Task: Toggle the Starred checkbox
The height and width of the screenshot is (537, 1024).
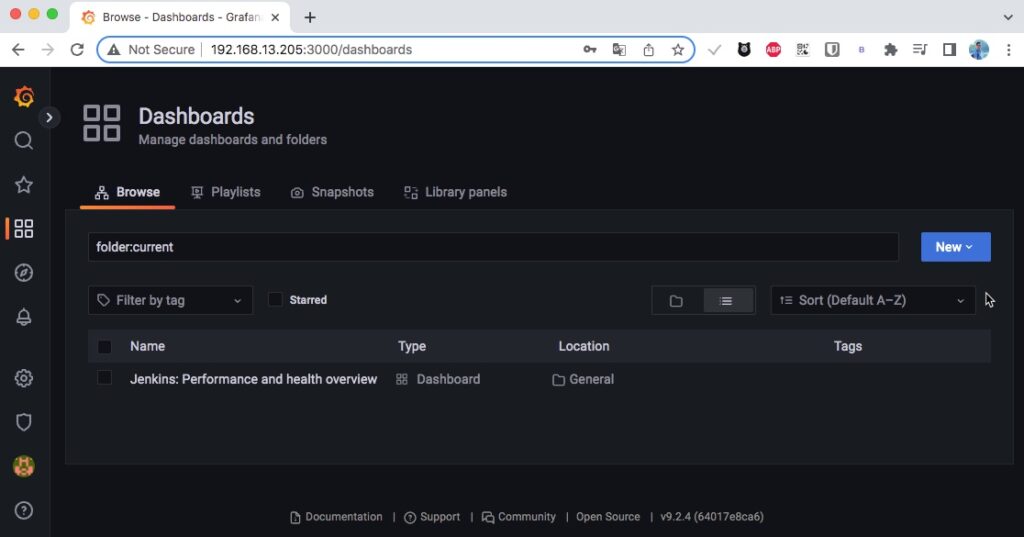Action: [x=275, y=300]
